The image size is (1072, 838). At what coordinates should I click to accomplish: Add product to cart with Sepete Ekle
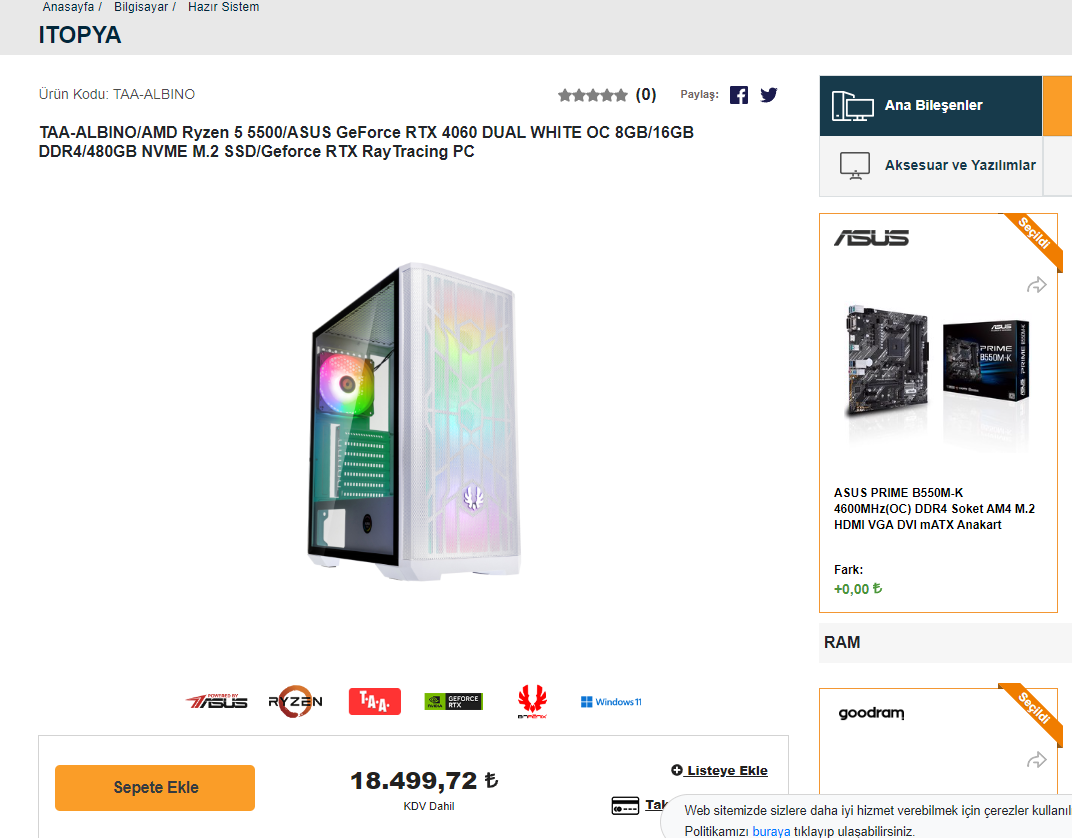(155, 788)
